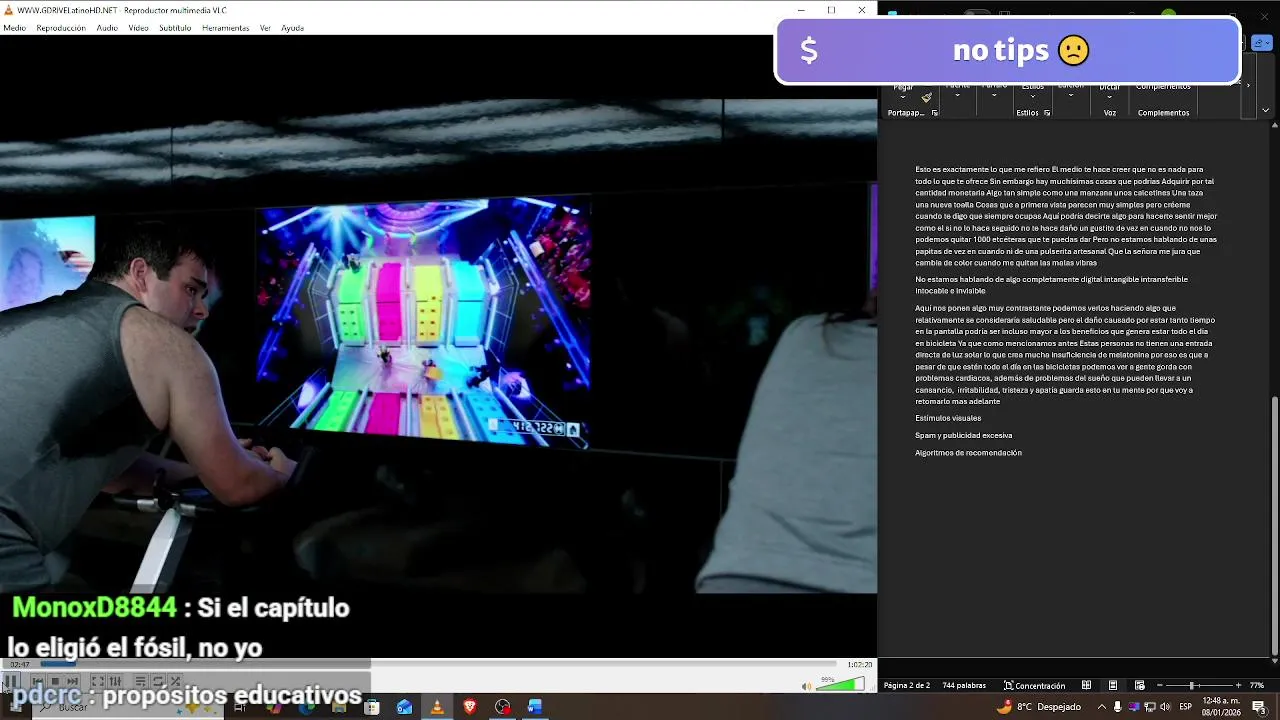Screen dimensions: 1280x720
Task: Click the Word vertical scrollbar up arrow
Action: point(1274,125)
